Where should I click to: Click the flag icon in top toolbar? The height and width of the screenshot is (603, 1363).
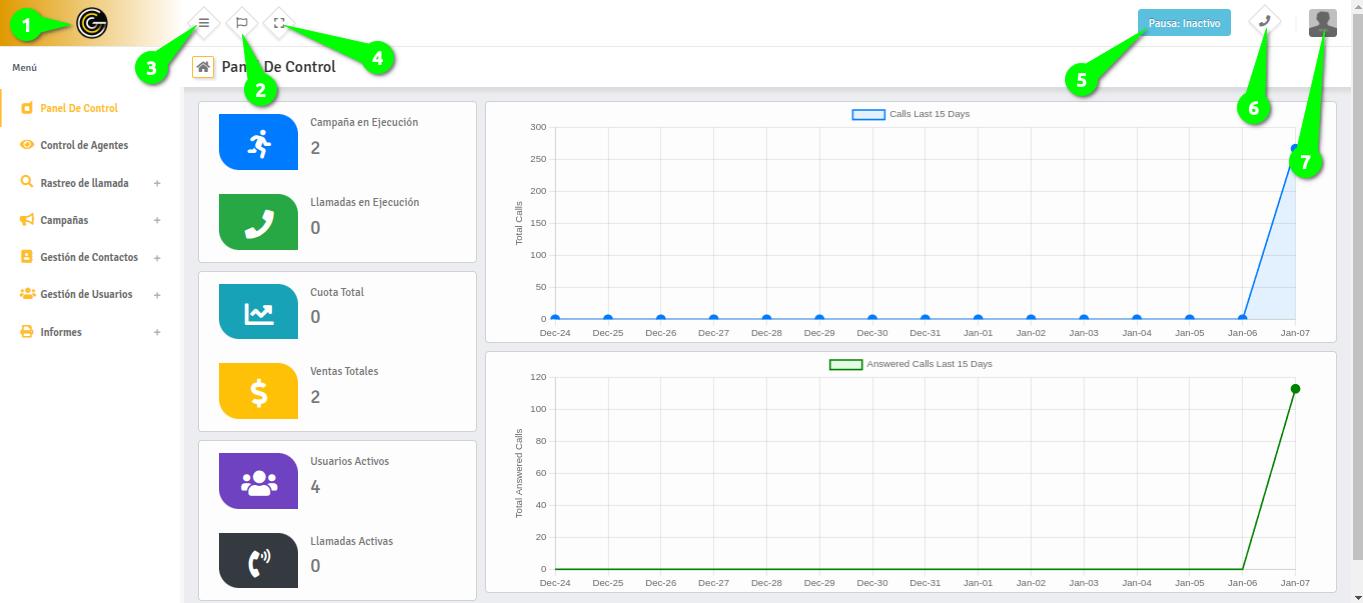point(242,22)
